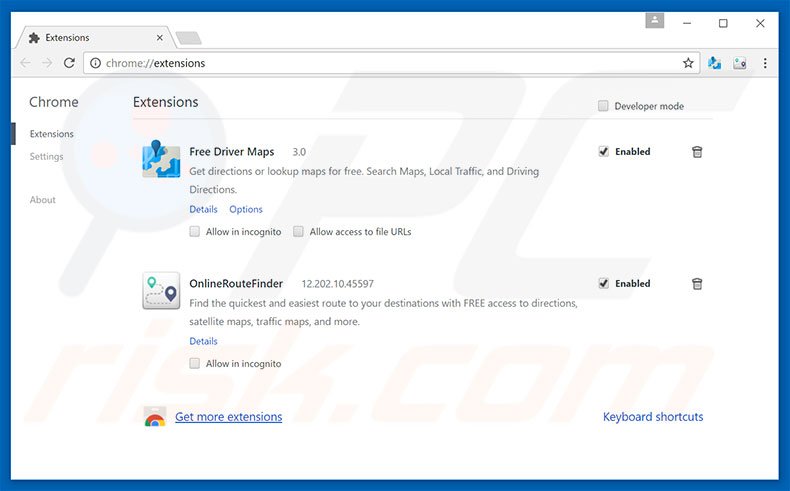Screen dimensions: 790x491
Task: Reload the page with the refresh icon
Action: click(x=69, y=63)
